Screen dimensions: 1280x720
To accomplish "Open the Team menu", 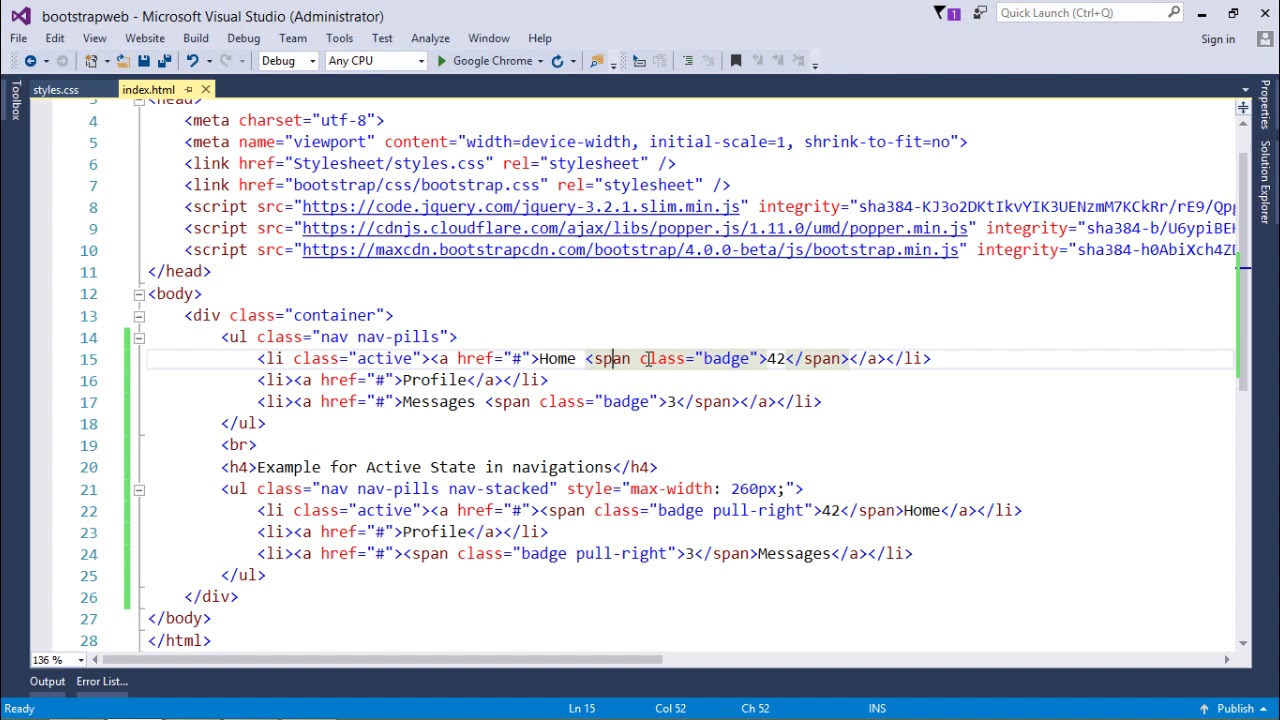I will tap(293, 38).
